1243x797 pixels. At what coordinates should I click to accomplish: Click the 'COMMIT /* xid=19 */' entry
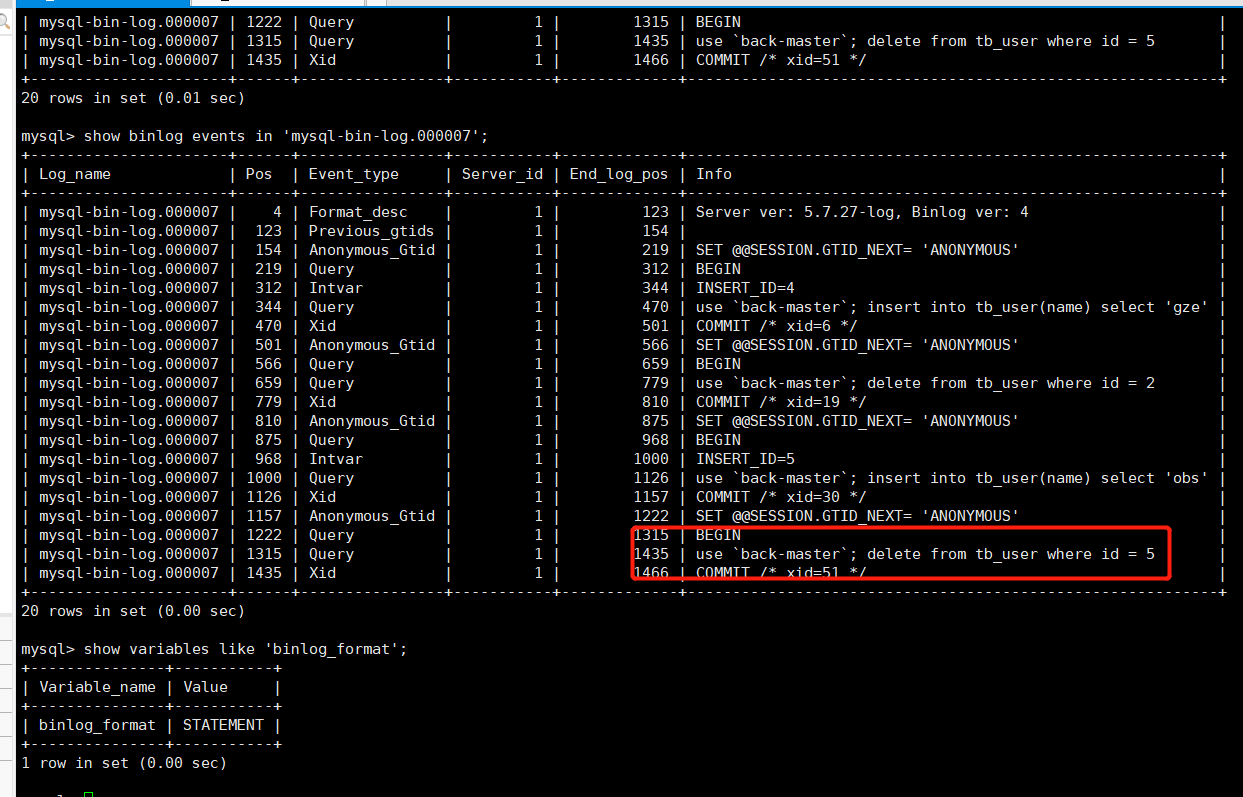coord(781,402)
